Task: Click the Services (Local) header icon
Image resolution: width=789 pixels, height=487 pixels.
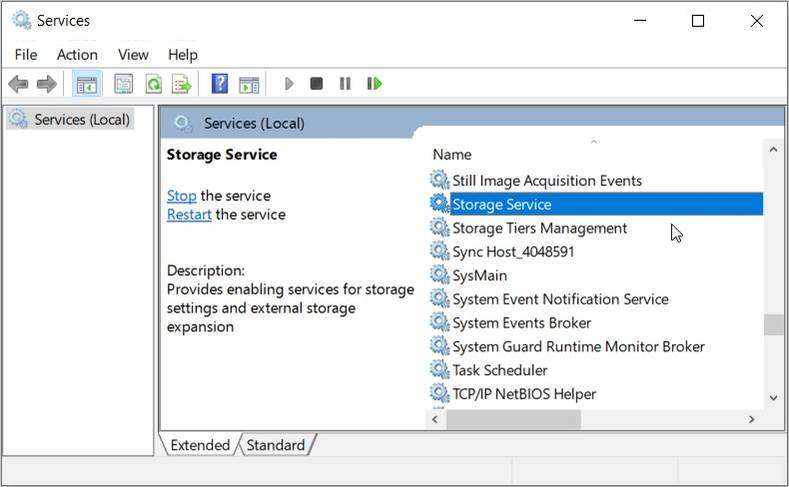Action: coord(182,123)
